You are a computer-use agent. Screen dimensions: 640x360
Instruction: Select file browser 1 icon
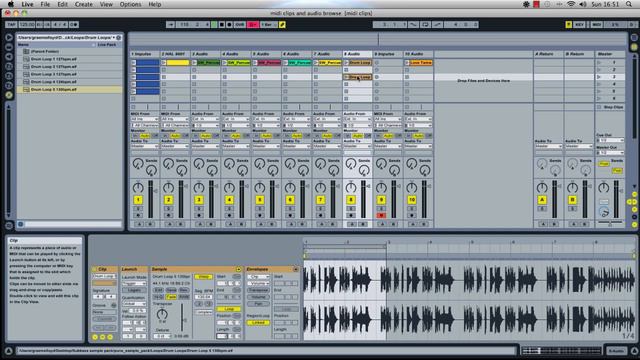[9, 67]
